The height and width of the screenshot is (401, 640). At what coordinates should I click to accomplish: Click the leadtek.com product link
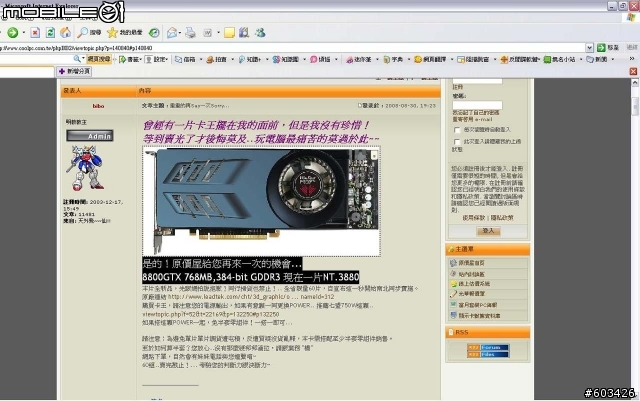pyautogui.click(x=251, y=297)
